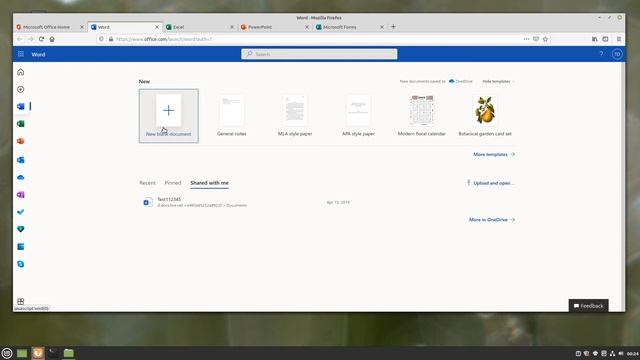Open the Firefox hamburger menu
640x360 pixels.
(x=619, y=39)
